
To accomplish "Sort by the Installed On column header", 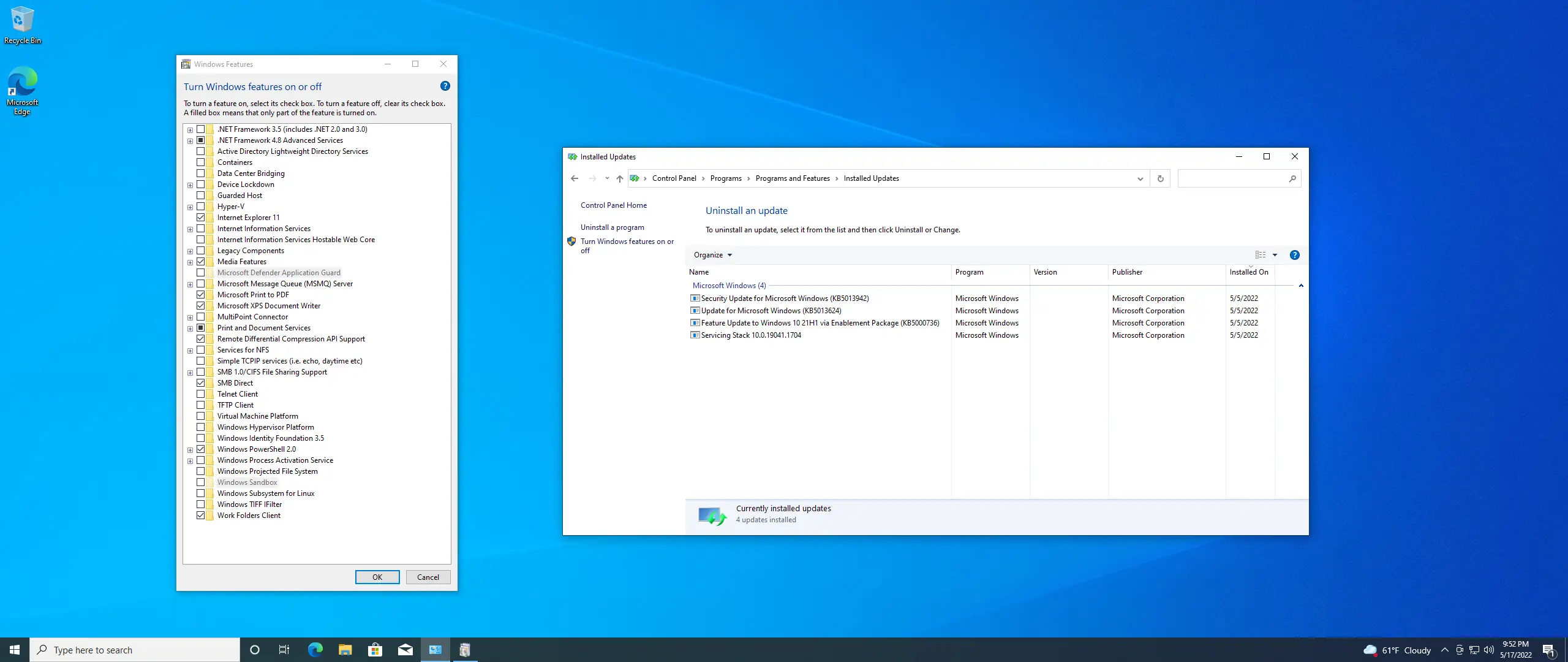I will (x=1248, y=272).
